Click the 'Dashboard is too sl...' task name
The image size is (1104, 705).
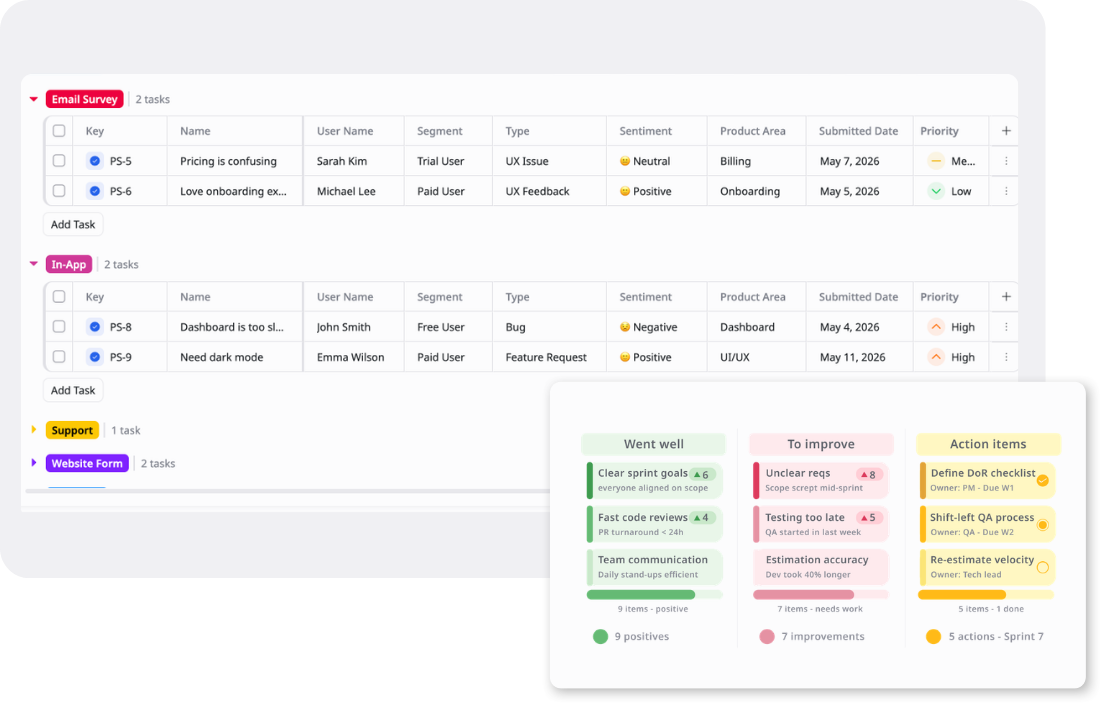point(232,327)
